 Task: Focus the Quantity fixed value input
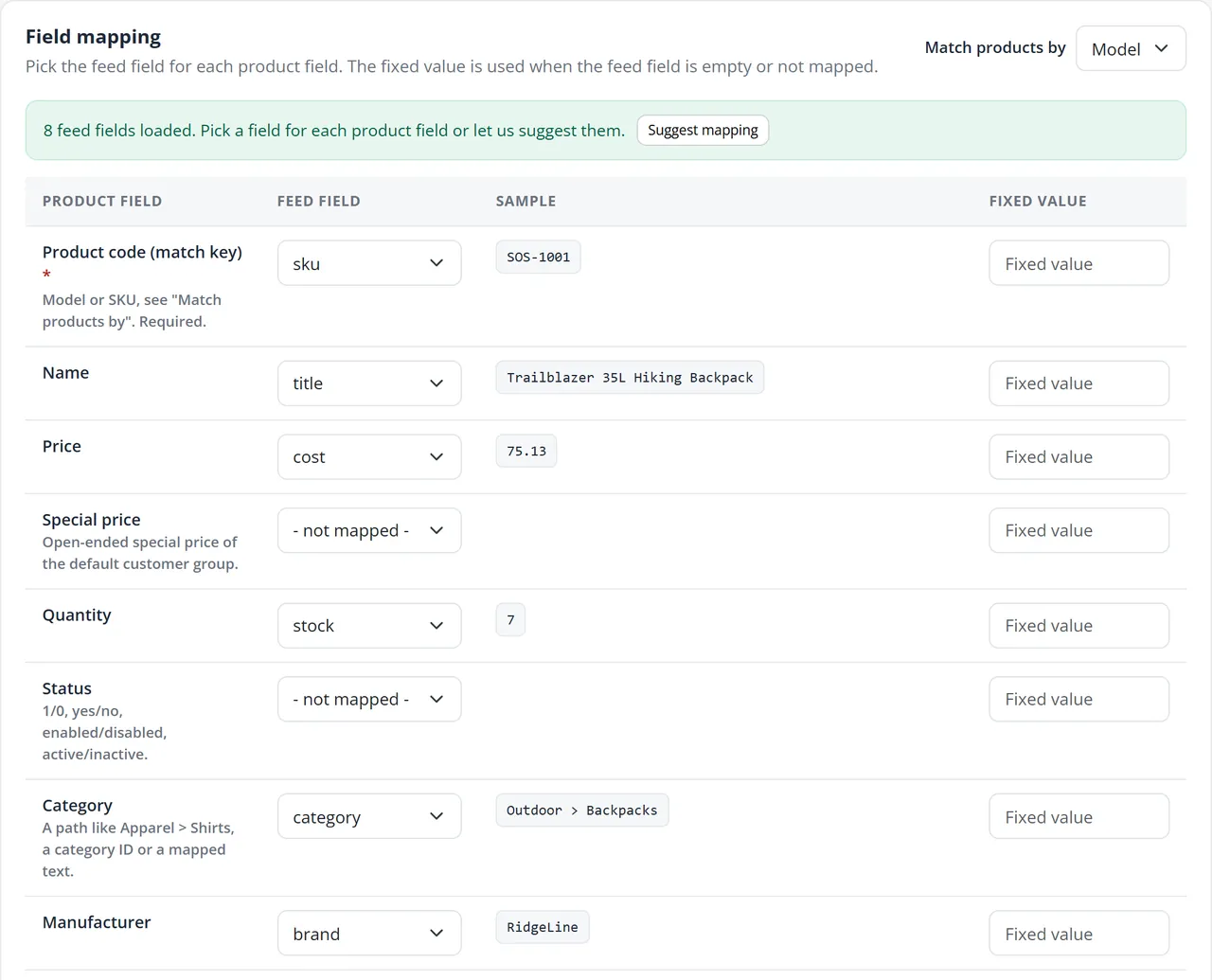coord(1079,626)
